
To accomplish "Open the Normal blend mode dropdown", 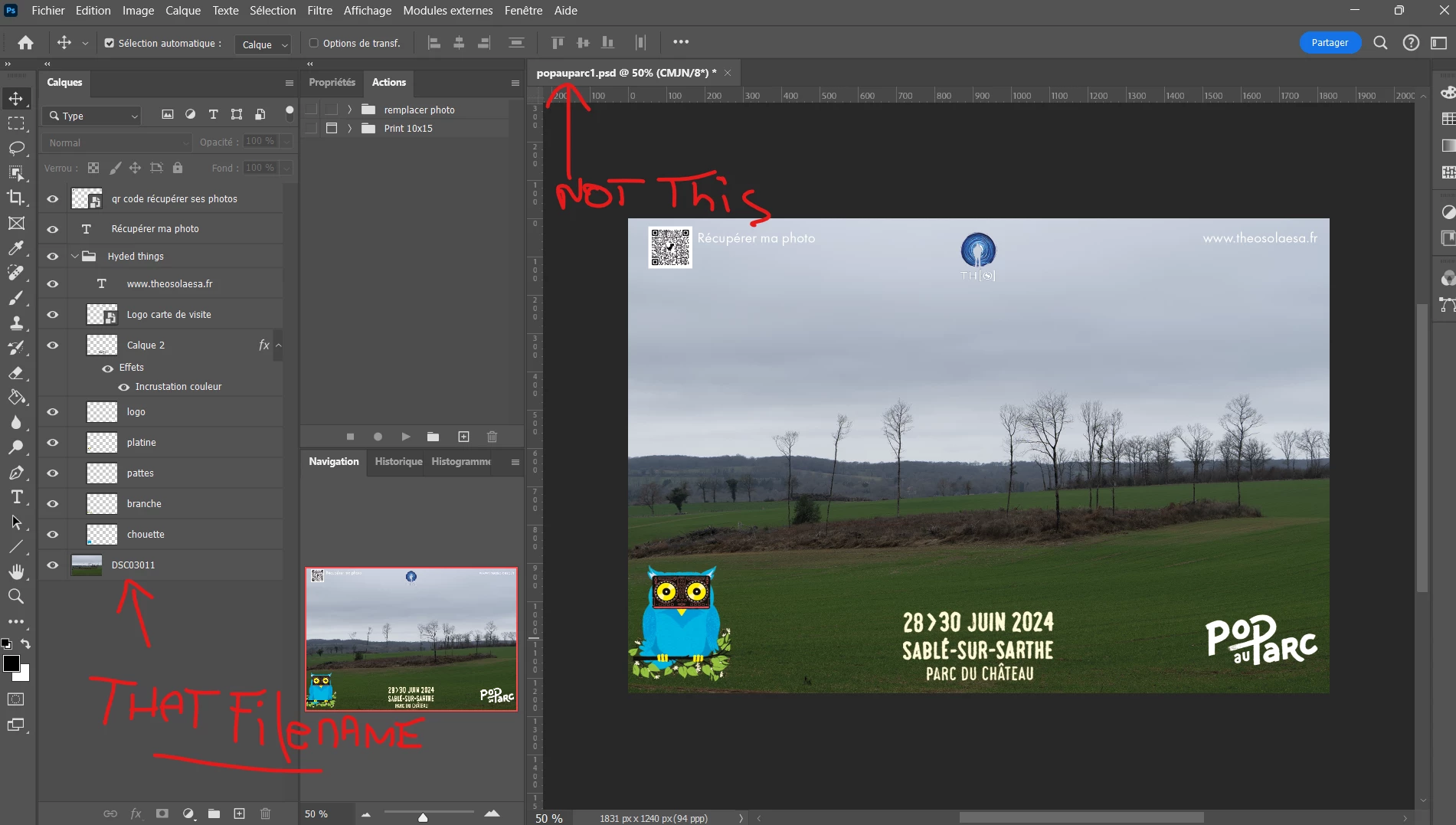I will [x=118, y=142].
